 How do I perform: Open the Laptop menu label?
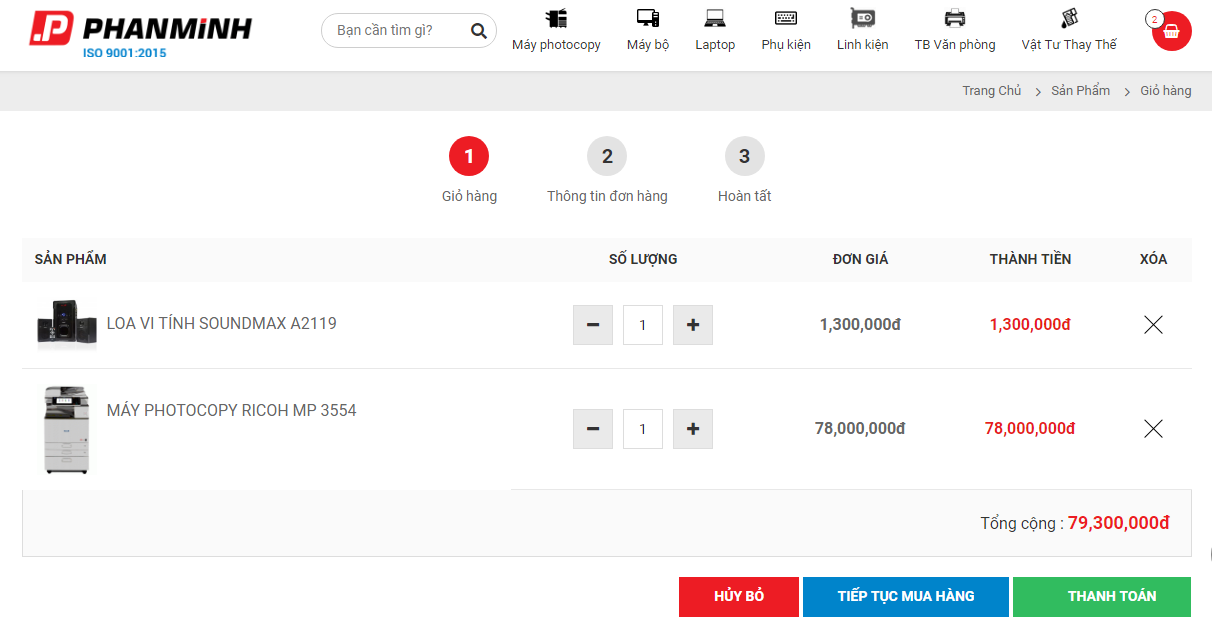click(715, 45)
